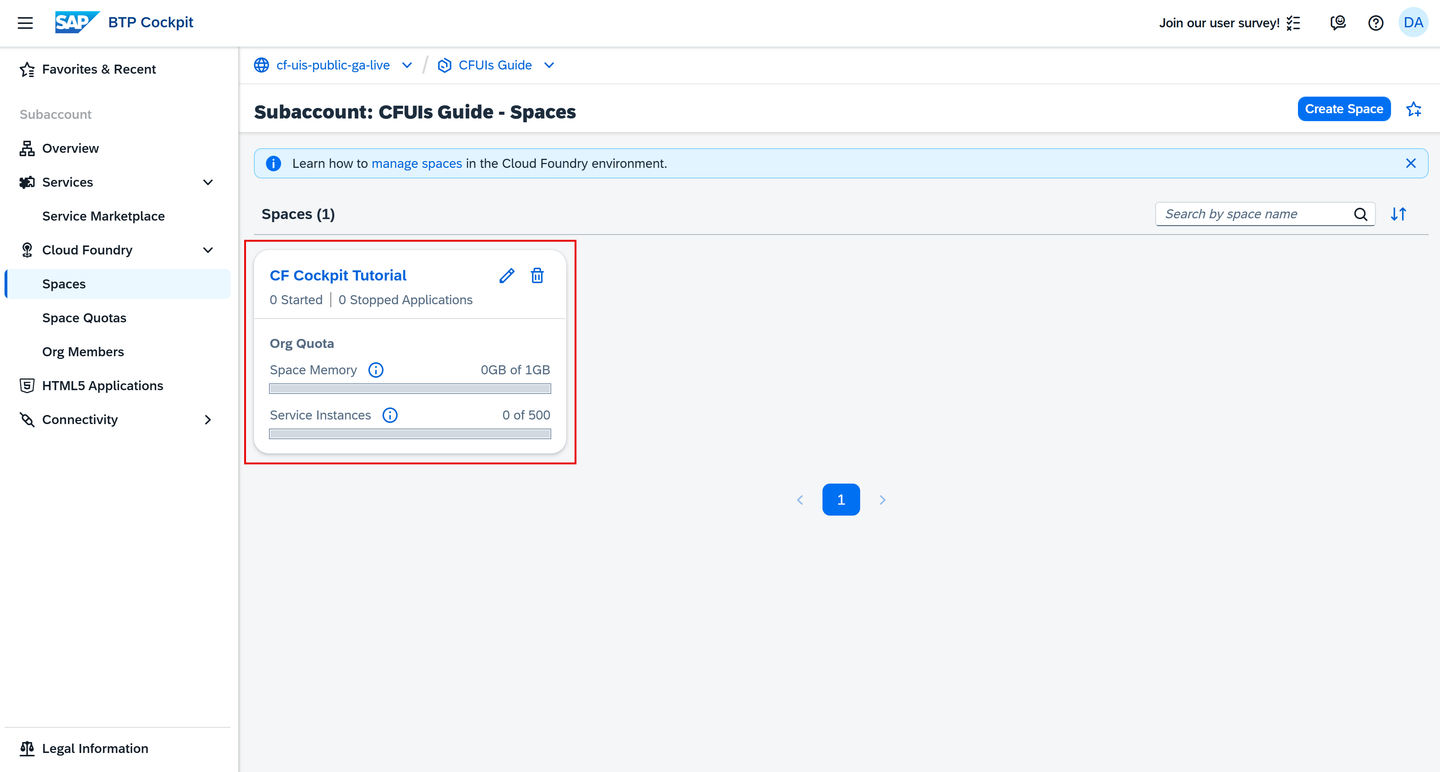Select Spaces in the sidebar
Viewport: 1440px width, 772px height.
click(118, 284)
